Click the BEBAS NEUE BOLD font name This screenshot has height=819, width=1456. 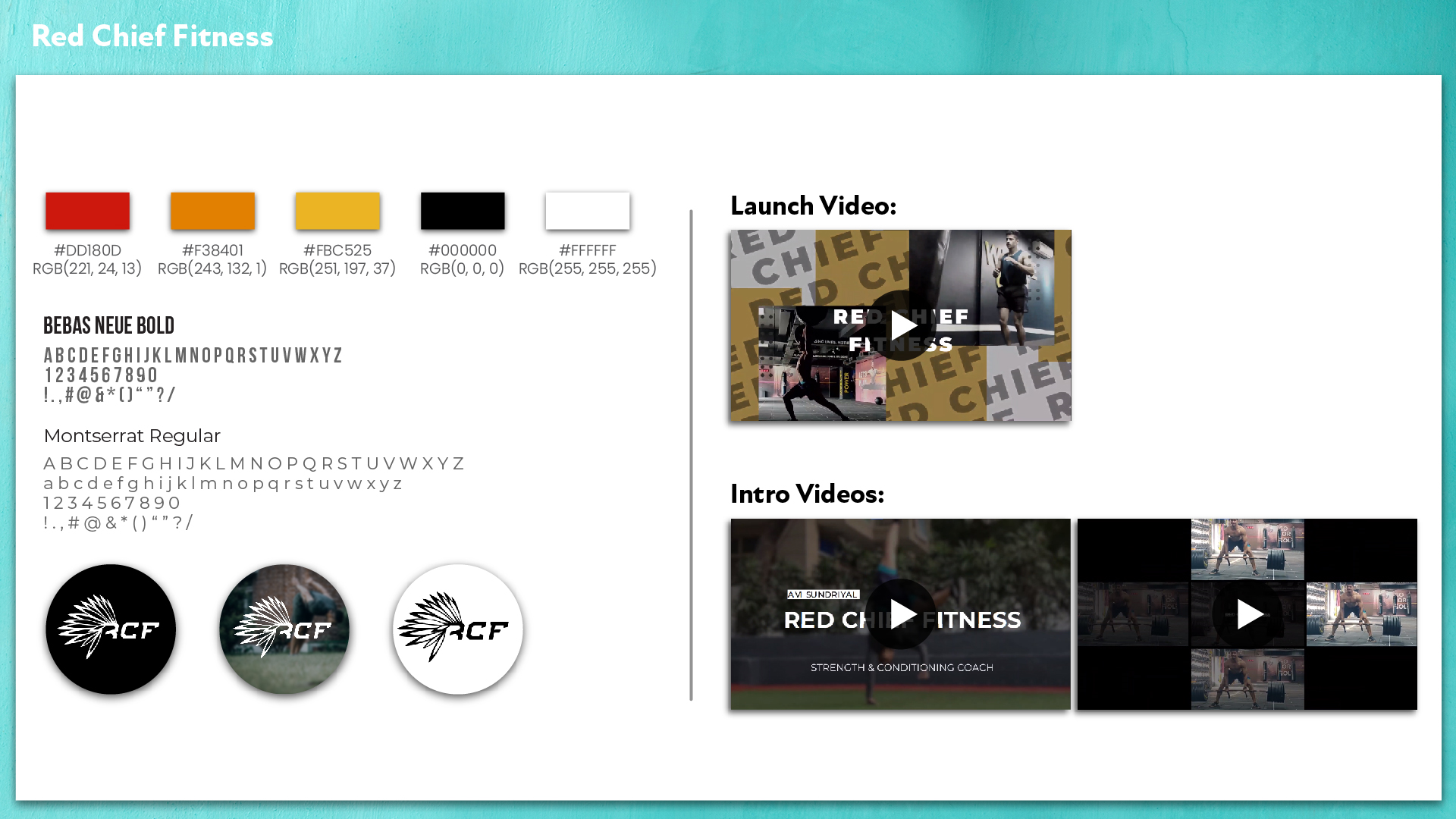click(x=109, y=326)
